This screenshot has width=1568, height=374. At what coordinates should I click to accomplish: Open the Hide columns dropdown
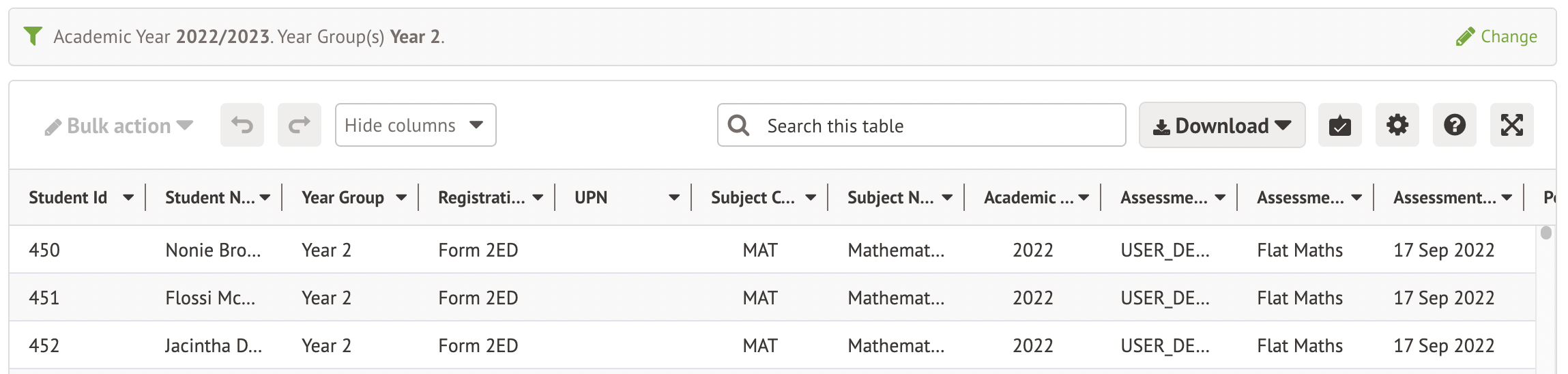click(x=415, y=125)
